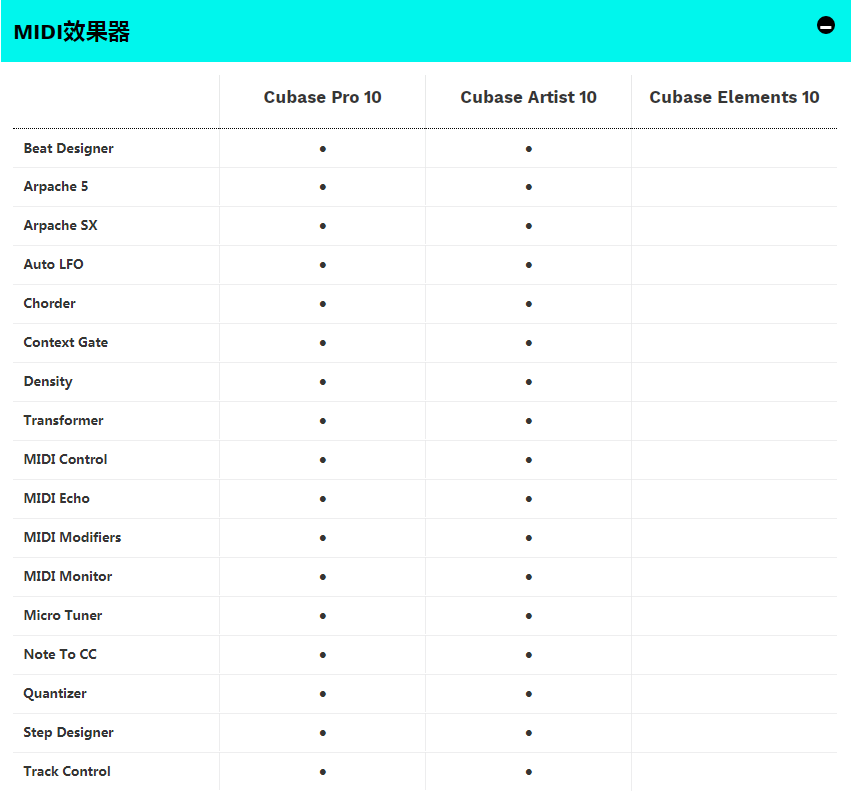This screenshot has height=799, width=867.
Task: Click Arpache 5 dot under Cubase Pro 10
Action: 323,187
